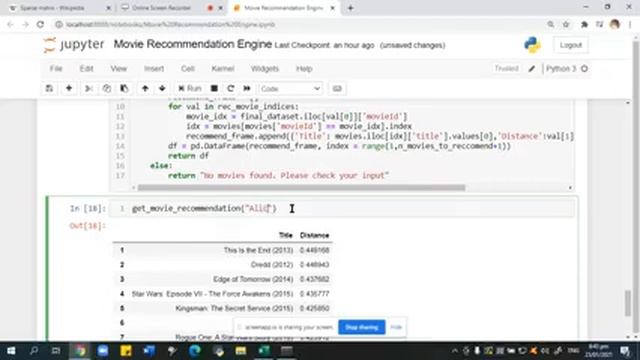The width and height of the screenshot is (640, 360).
Task: Move selected cell up arrow icon
Action: click(145, 89)
